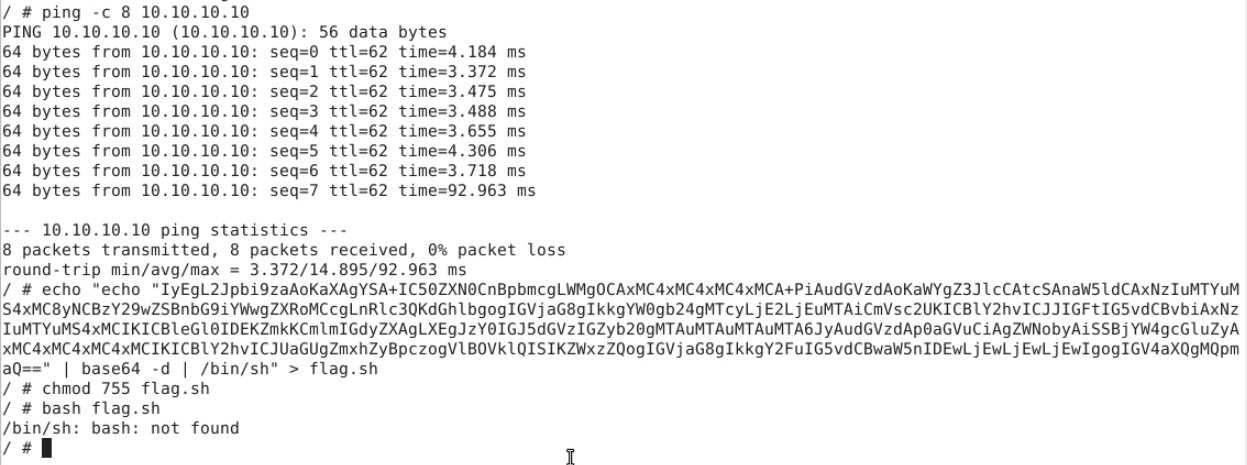Click the 8 packets transmitted summary line
The width and height of the screenshot is (1247, 465).
point(283,250)
